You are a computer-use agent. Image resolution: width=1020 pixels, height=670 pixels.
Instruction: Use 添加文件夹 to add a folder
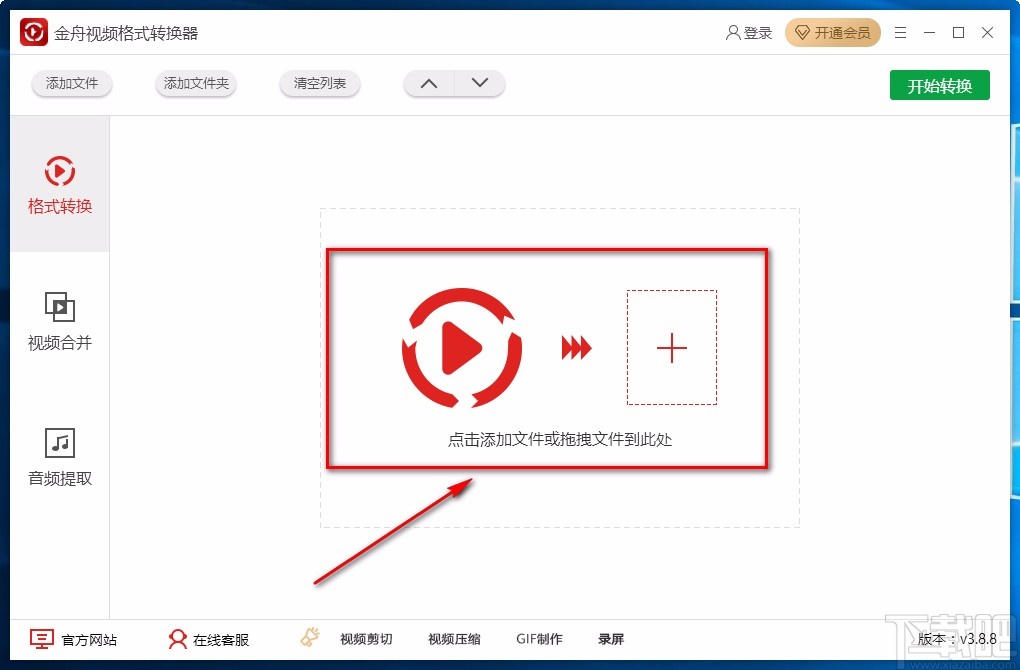[195, 84]
